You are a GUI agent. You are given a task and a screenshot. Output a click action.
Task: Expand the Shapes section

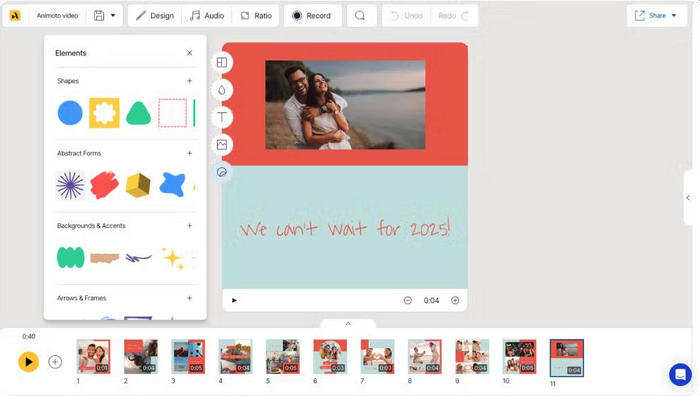190,81
